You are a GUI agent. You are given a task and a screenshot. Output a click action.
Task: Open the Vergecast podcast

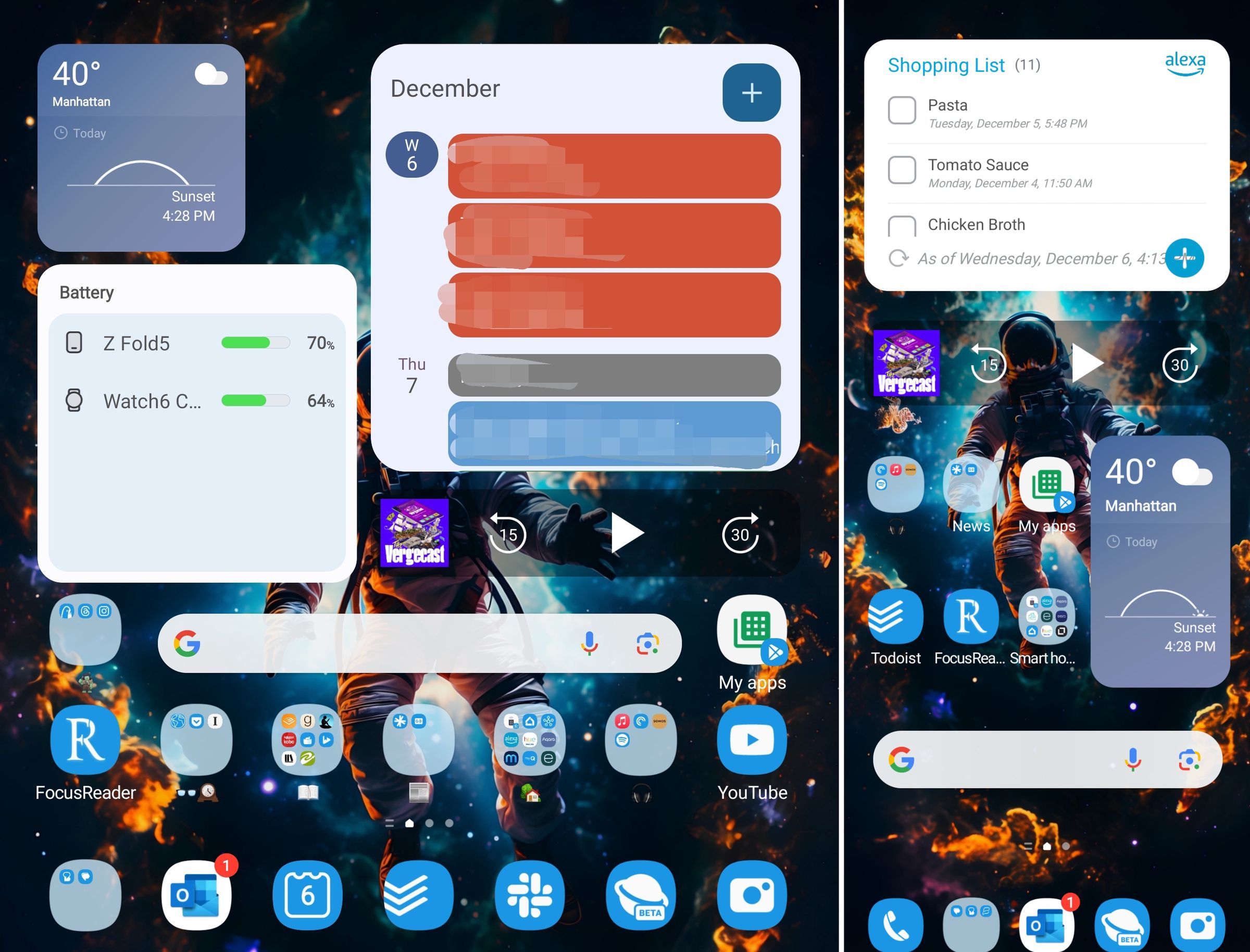coord(414,533)
